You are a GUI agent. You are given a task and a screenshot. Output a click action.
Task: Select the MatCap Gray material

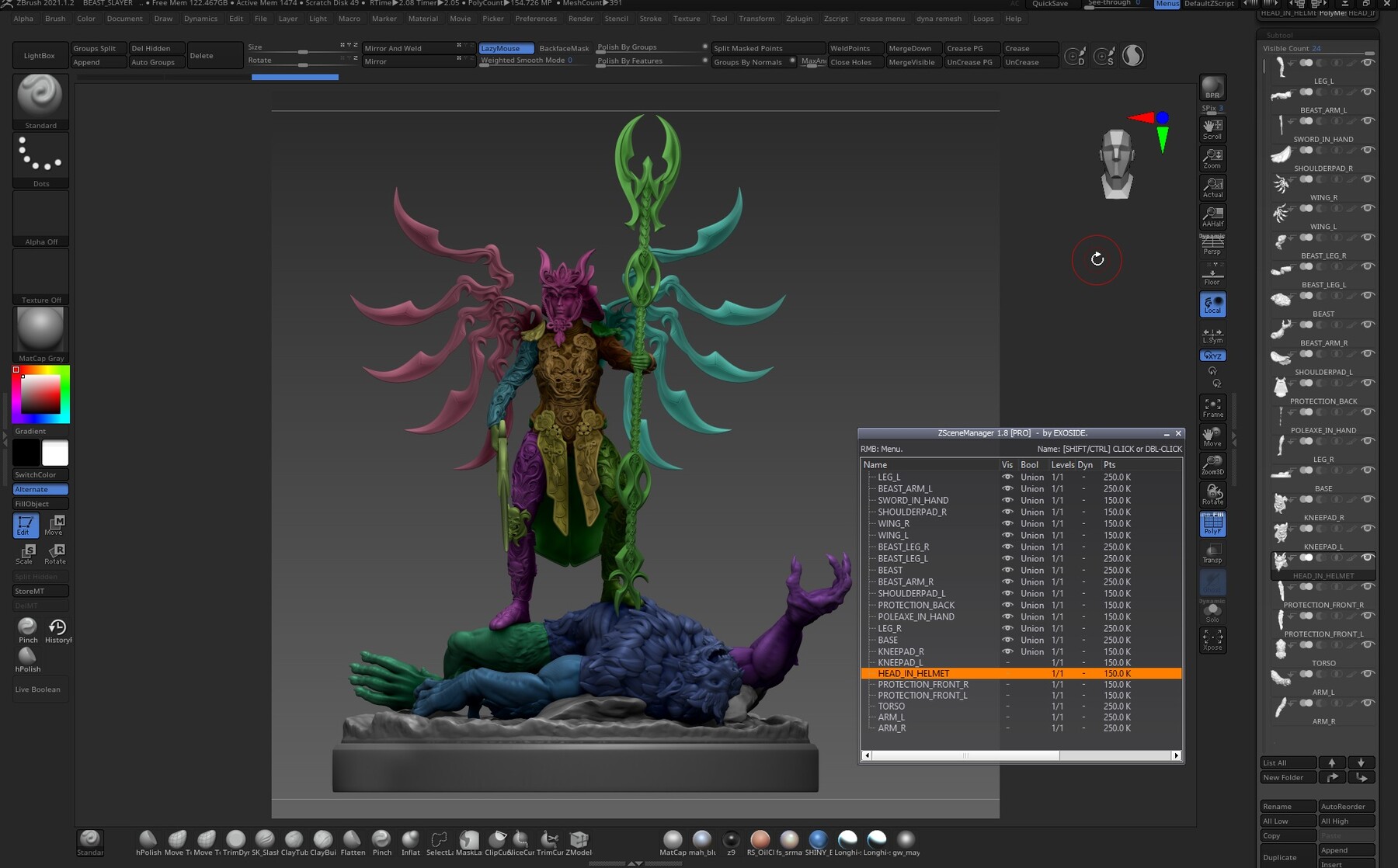pyautogui.click(x=40, y=330)
